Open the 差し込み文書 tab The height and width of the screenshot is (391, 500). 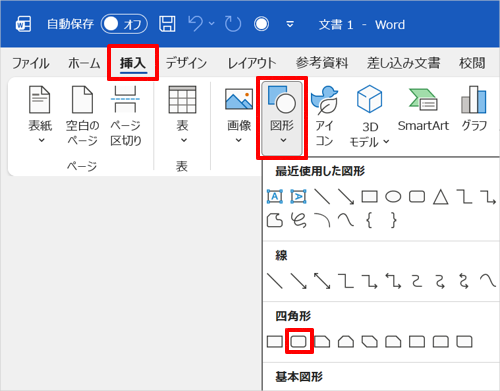pyautogui.click(x=404, y=63)
